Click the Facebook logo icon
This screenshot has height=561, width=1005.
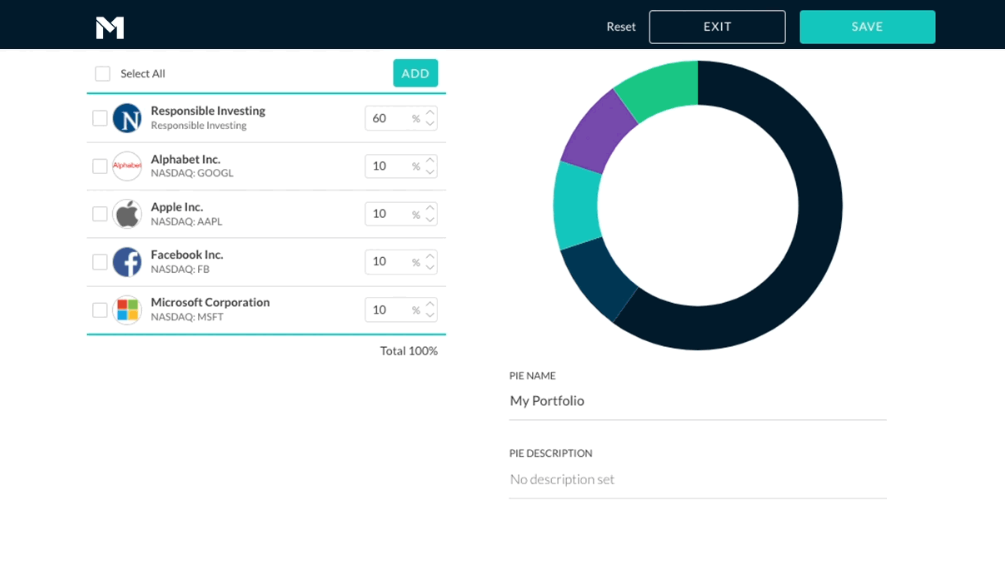coord(127,262)
